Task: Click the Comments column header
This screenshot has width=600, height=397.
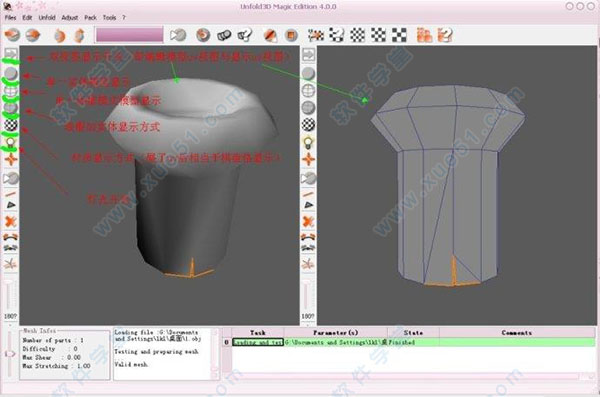Action: coord(517,333)
